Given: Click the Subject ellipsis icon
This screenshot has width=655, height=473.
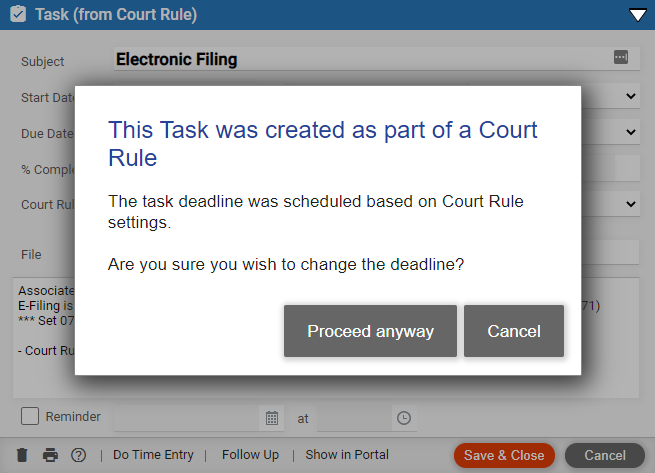Looking at the screenshot, I should (621, 57).
